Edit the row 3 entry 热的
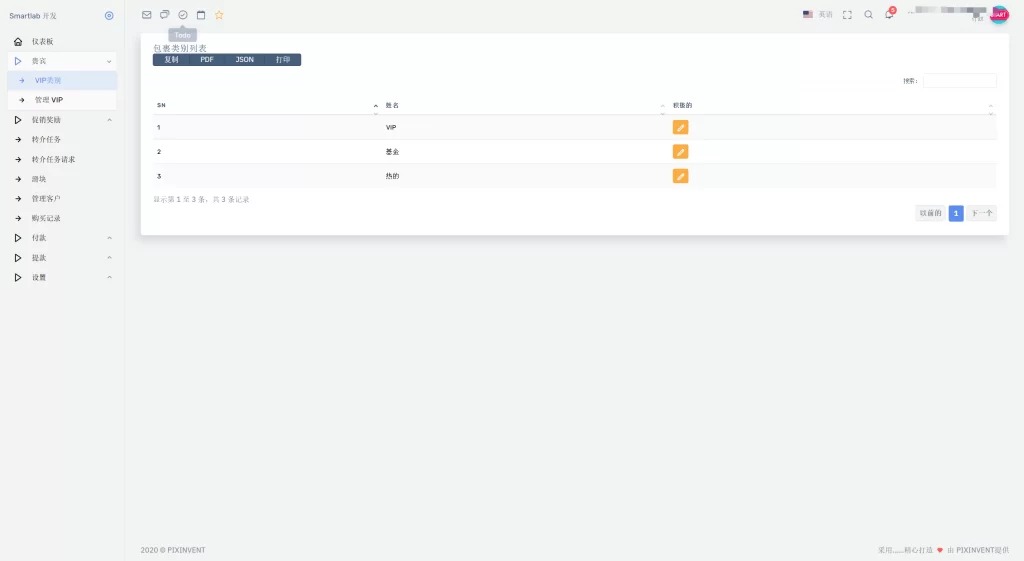Image resolution: width=1024 pixels, height=561 pixels. 680,176
